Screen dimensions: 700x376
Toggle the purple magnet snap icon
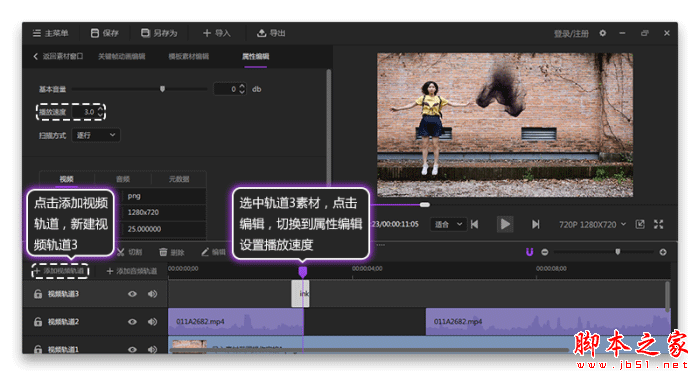529,252
